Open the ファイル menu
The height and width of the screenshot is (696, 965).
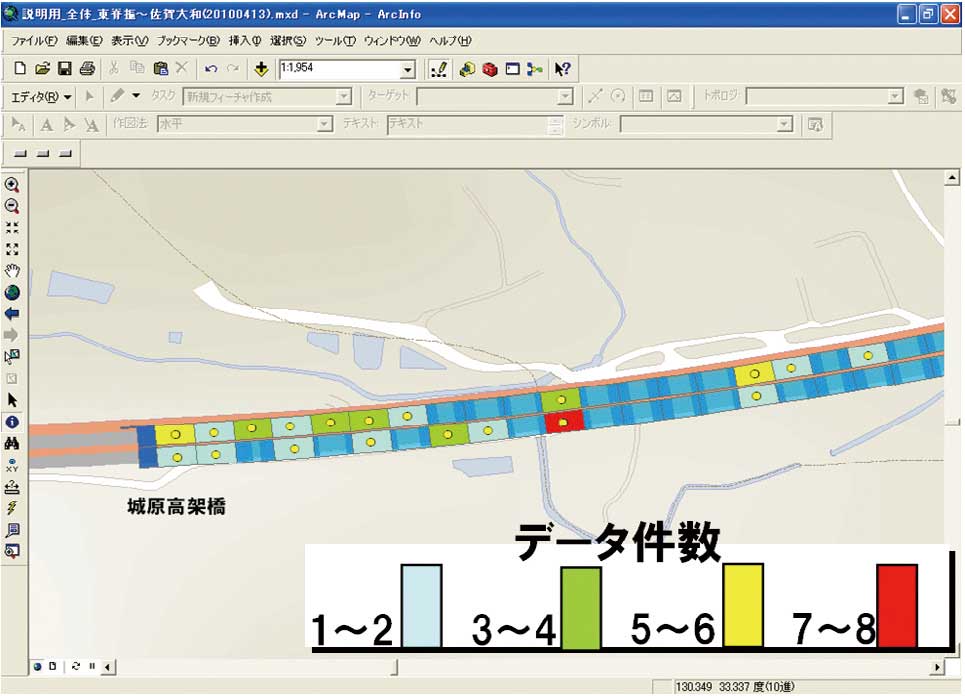34,41
